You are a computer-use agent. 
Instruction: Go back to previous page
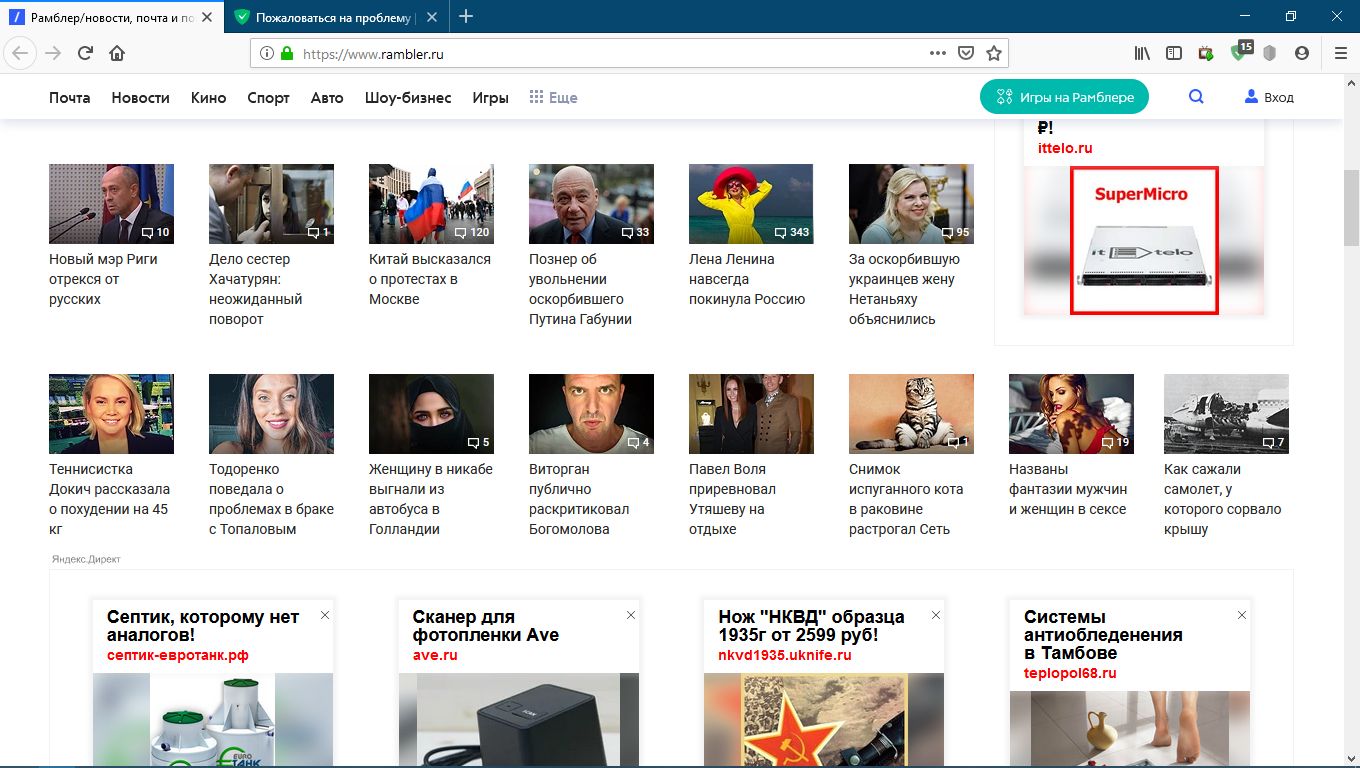coord(22,53)
